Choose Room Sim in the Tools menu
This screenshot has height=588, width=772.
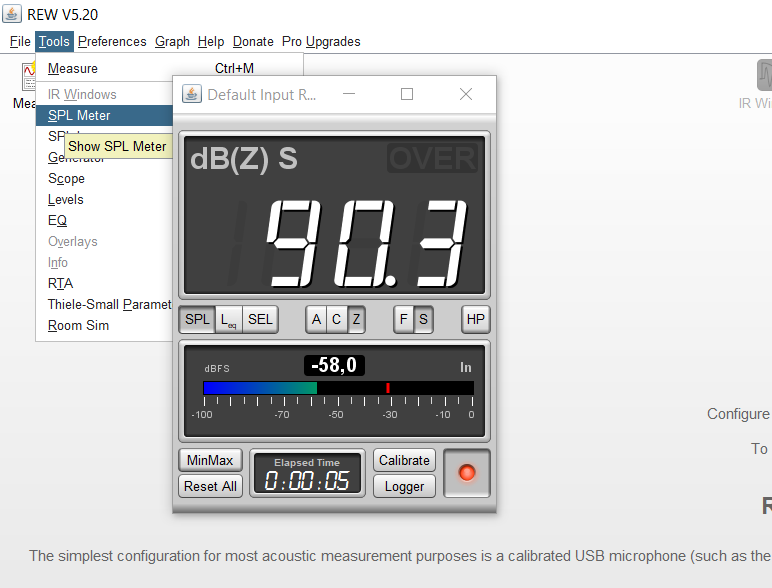click(x=104, y=326)
